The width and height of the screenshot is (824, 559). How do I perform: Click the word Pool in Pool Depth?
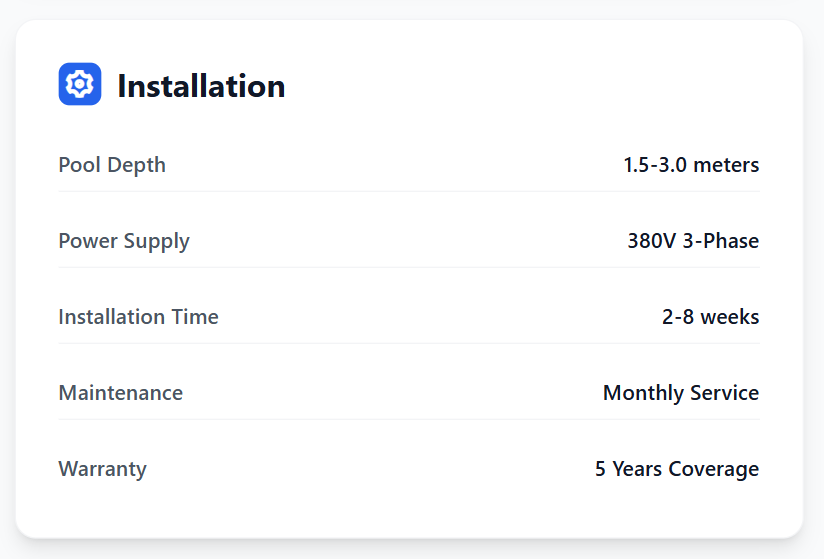pyautogui.click(x=78, y=165)
